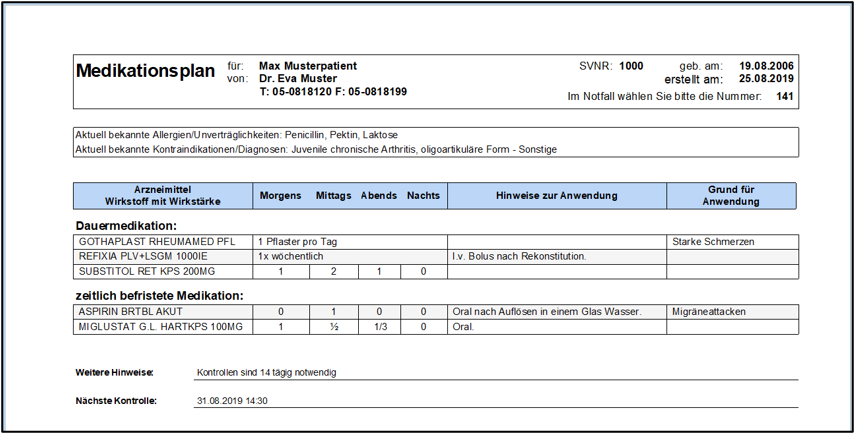The height and width of the screenshot is (434, 855).
Task: Click the Nächste Kontrolle label
Action: (x=116, y=401)
